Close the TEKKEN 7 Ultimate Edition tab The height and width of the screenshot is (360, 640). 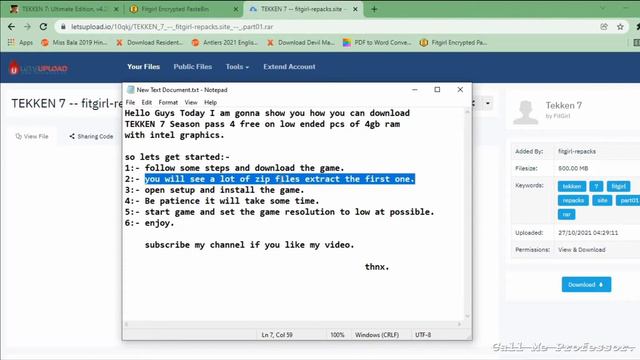click(x=116, y=9)
